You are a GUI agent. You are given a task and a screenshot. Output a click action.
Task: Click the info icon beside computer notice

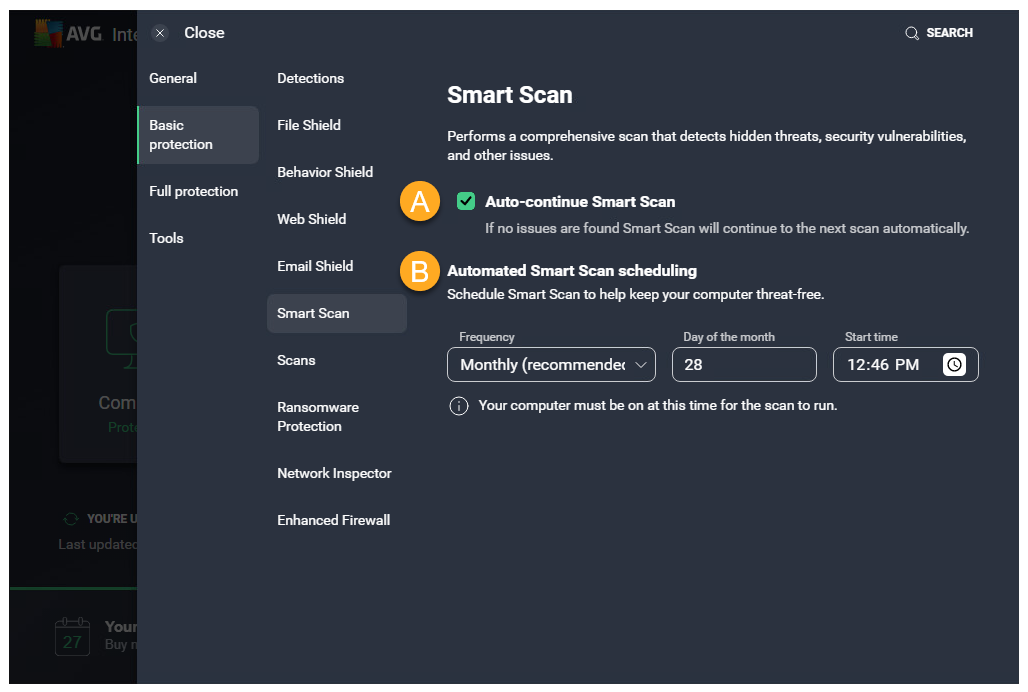coord(459,406)
